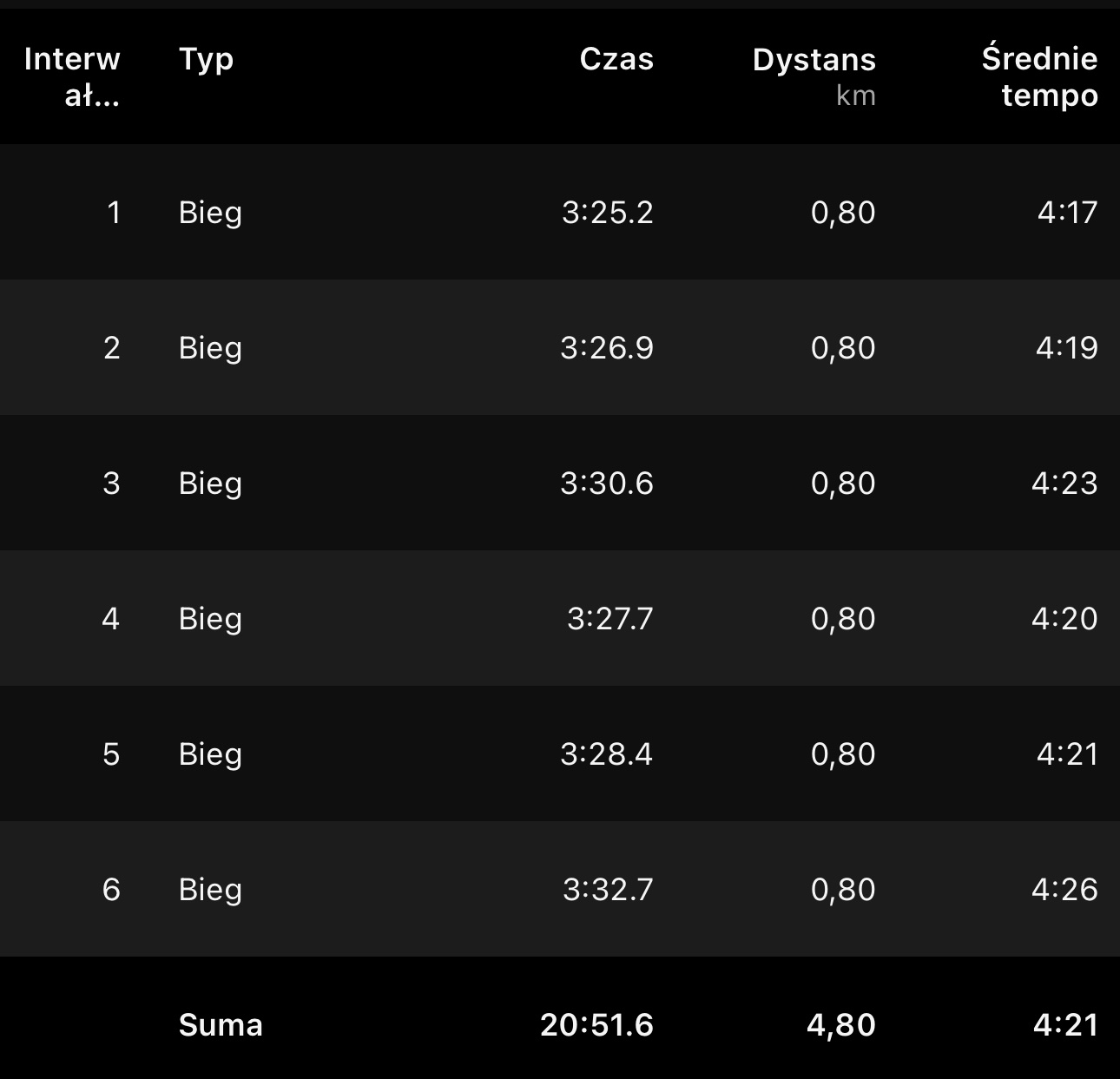Viewport: 1120px width, 1079px height.
Task: Click the Bieg label in interval 4
Action: (x=210, y=619)
